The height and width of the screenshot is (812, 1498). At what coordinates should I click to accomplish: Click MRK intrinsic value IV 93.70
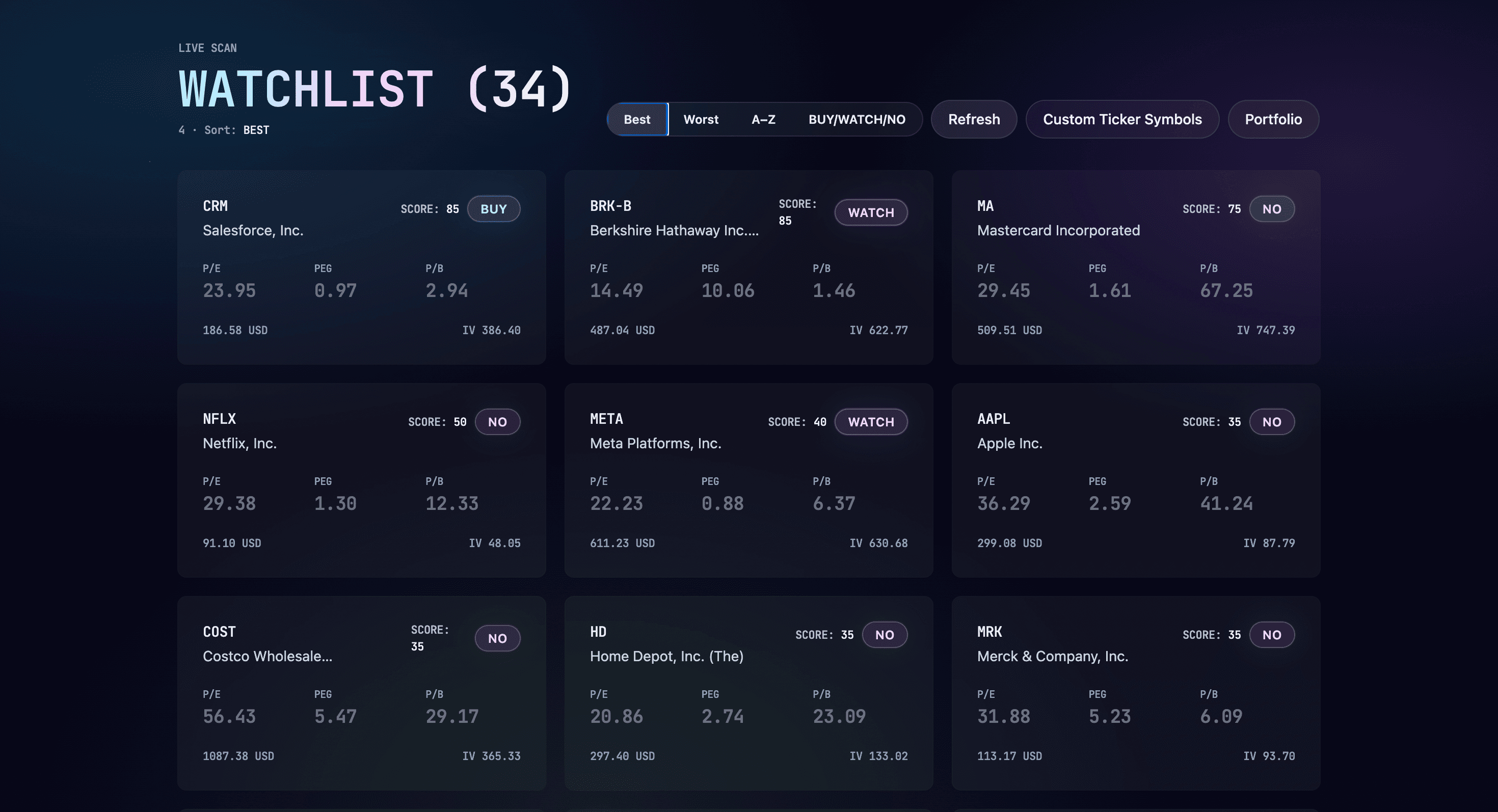pyautogui.click(x=1269, y=755)
